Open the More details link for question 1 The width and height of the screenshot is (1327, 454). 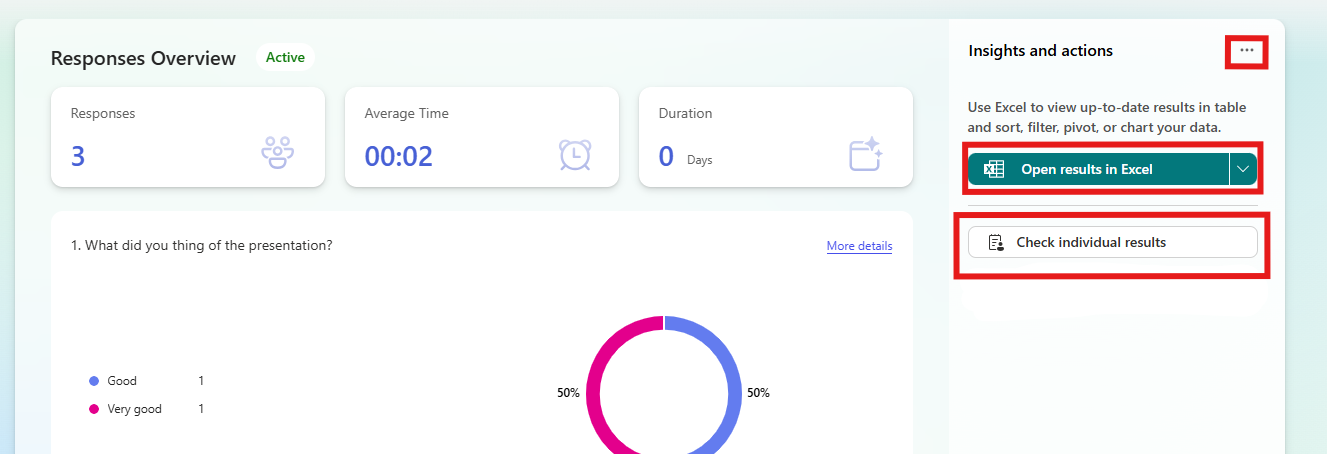(x=859, y=246)
